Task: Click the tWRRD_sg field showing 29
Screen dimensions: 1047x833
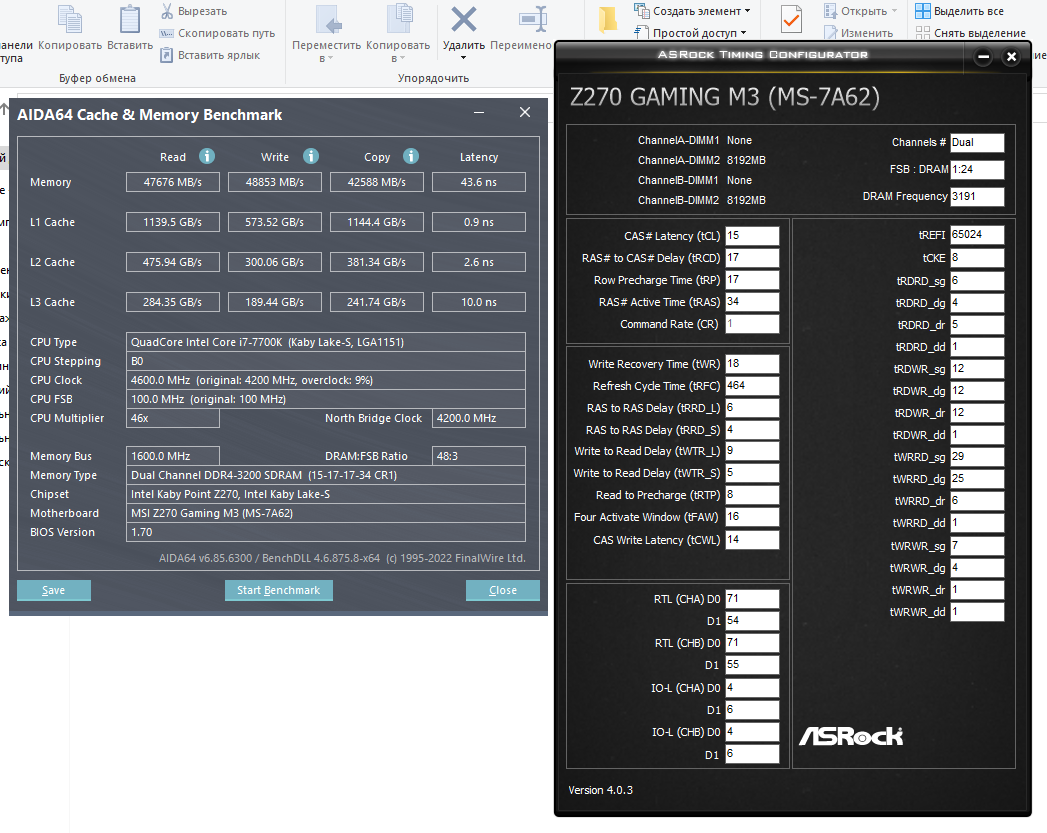Action: tap(977, 457)
